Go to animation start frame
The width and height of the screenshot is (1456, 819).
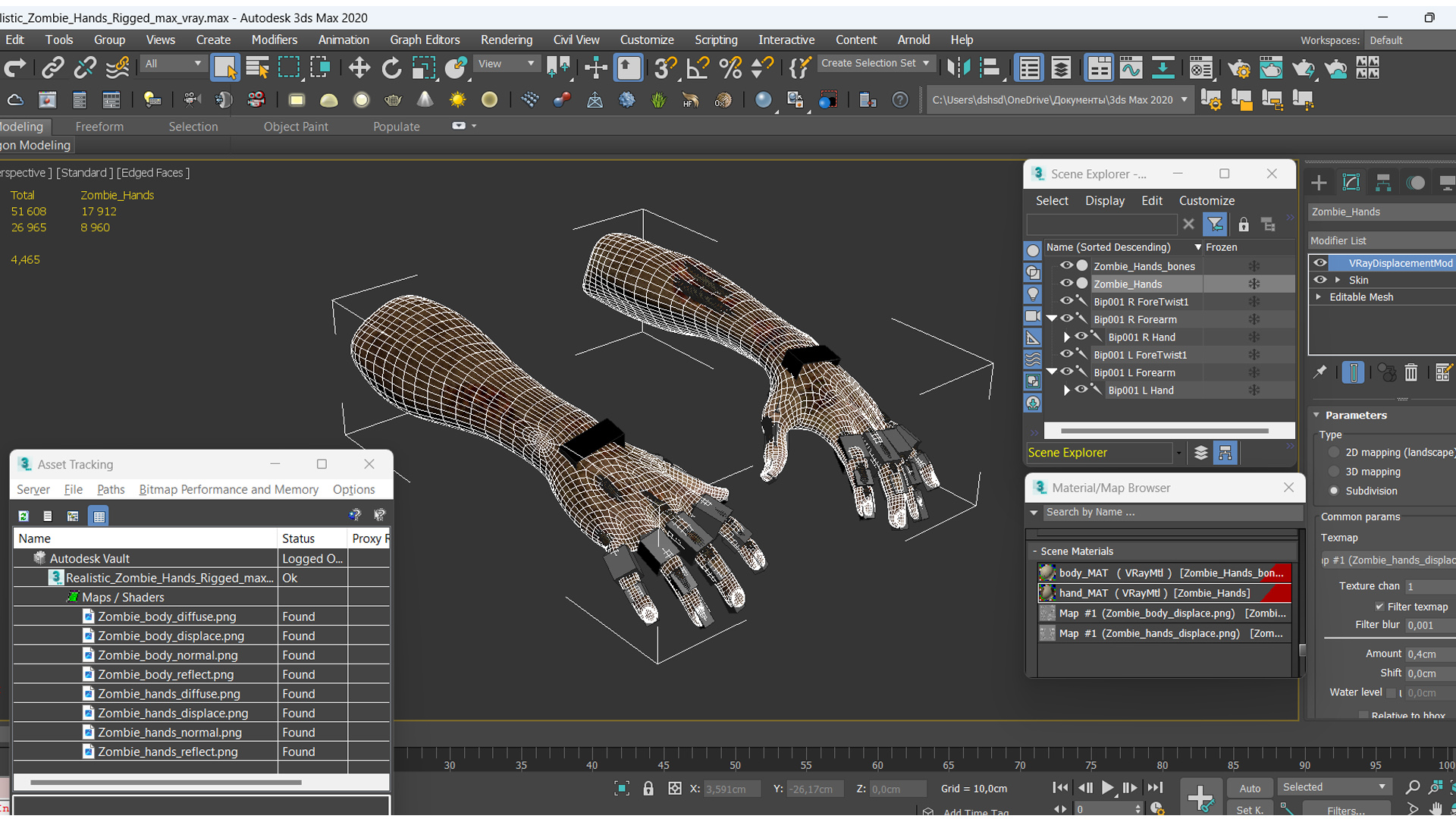tap(1060, 788)
